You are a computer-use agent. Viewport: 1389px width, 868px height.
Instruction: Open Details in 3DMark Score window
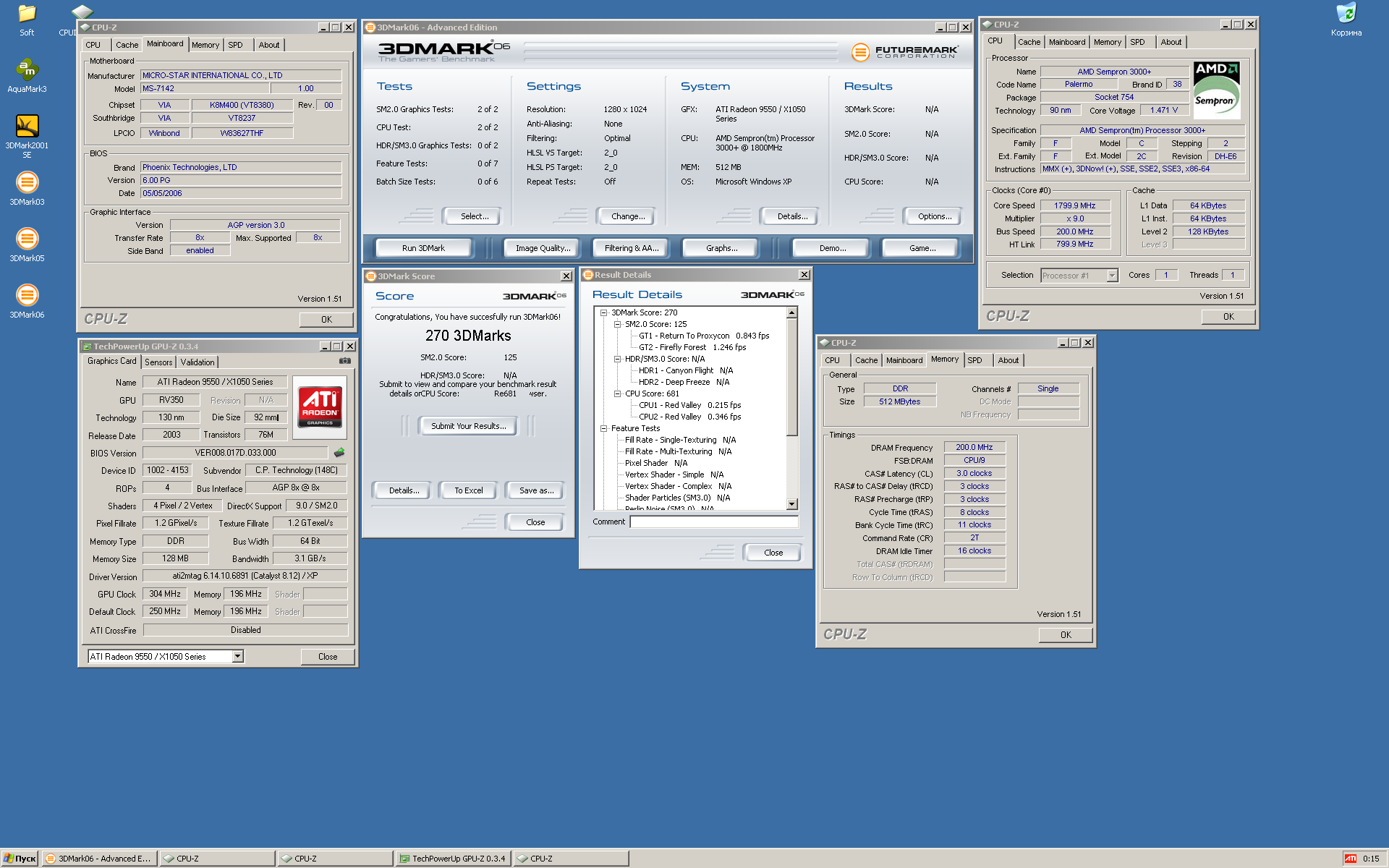pyautogui.click(x=404, y=490)
